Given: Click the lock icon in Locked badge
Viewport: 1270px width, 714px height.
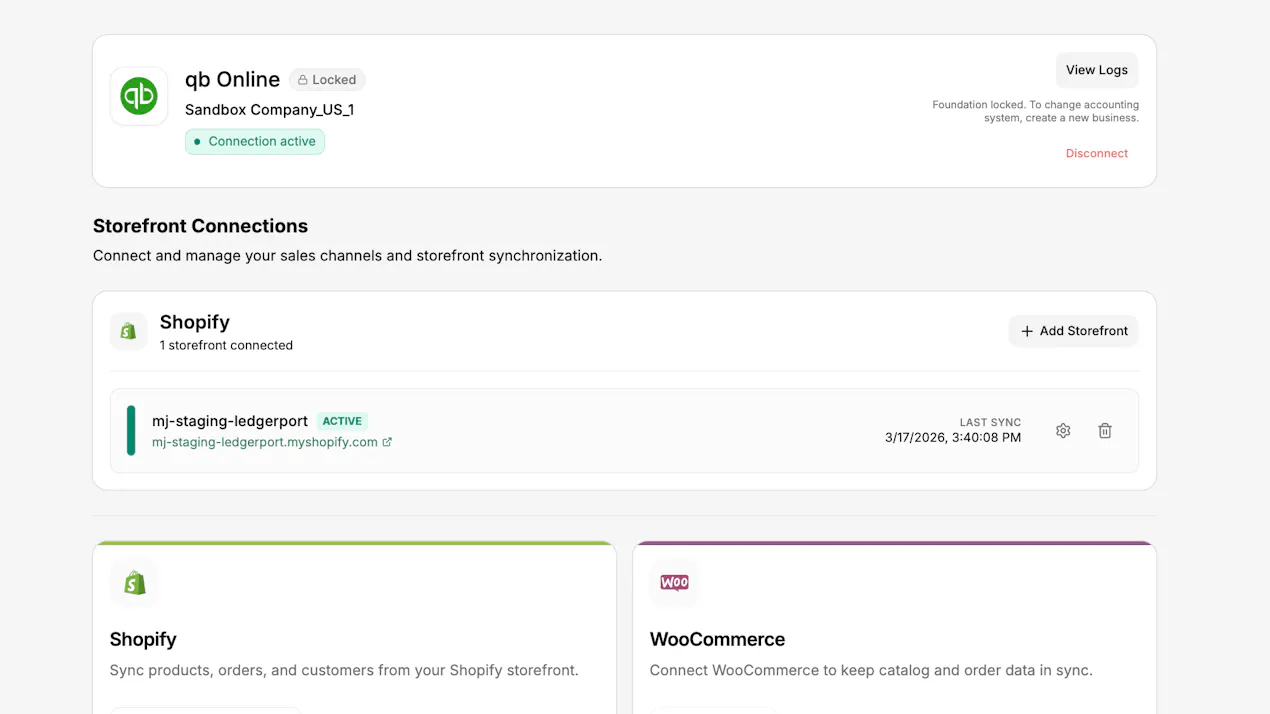Looking at the screenshot, I should pyautogui.click(x=302, y=80).
